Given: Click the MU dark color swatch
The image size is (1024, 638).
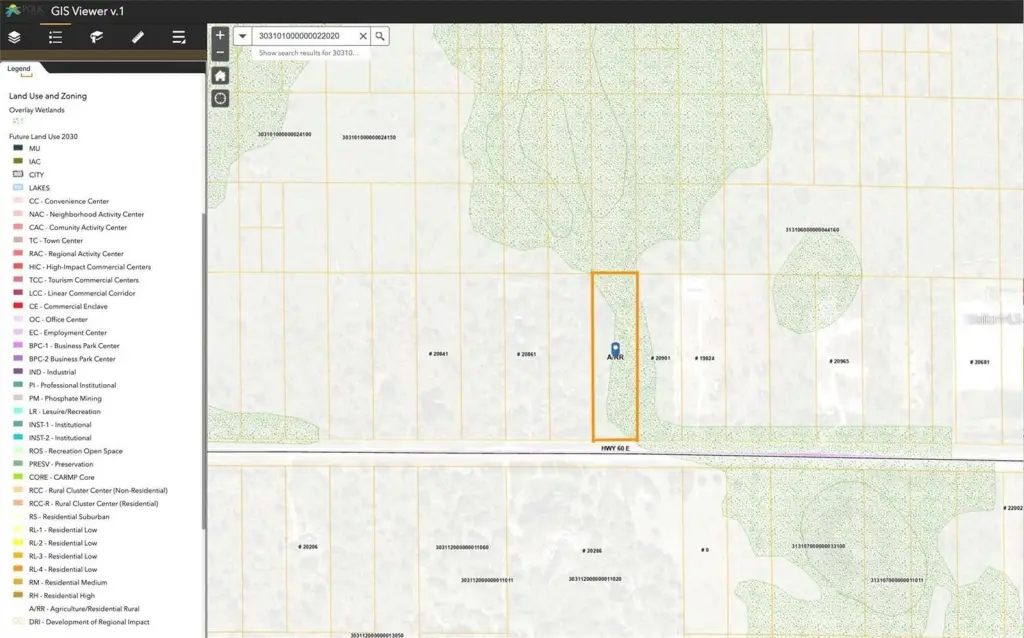Looking at the screenshot, I should (x=18, y=148).
